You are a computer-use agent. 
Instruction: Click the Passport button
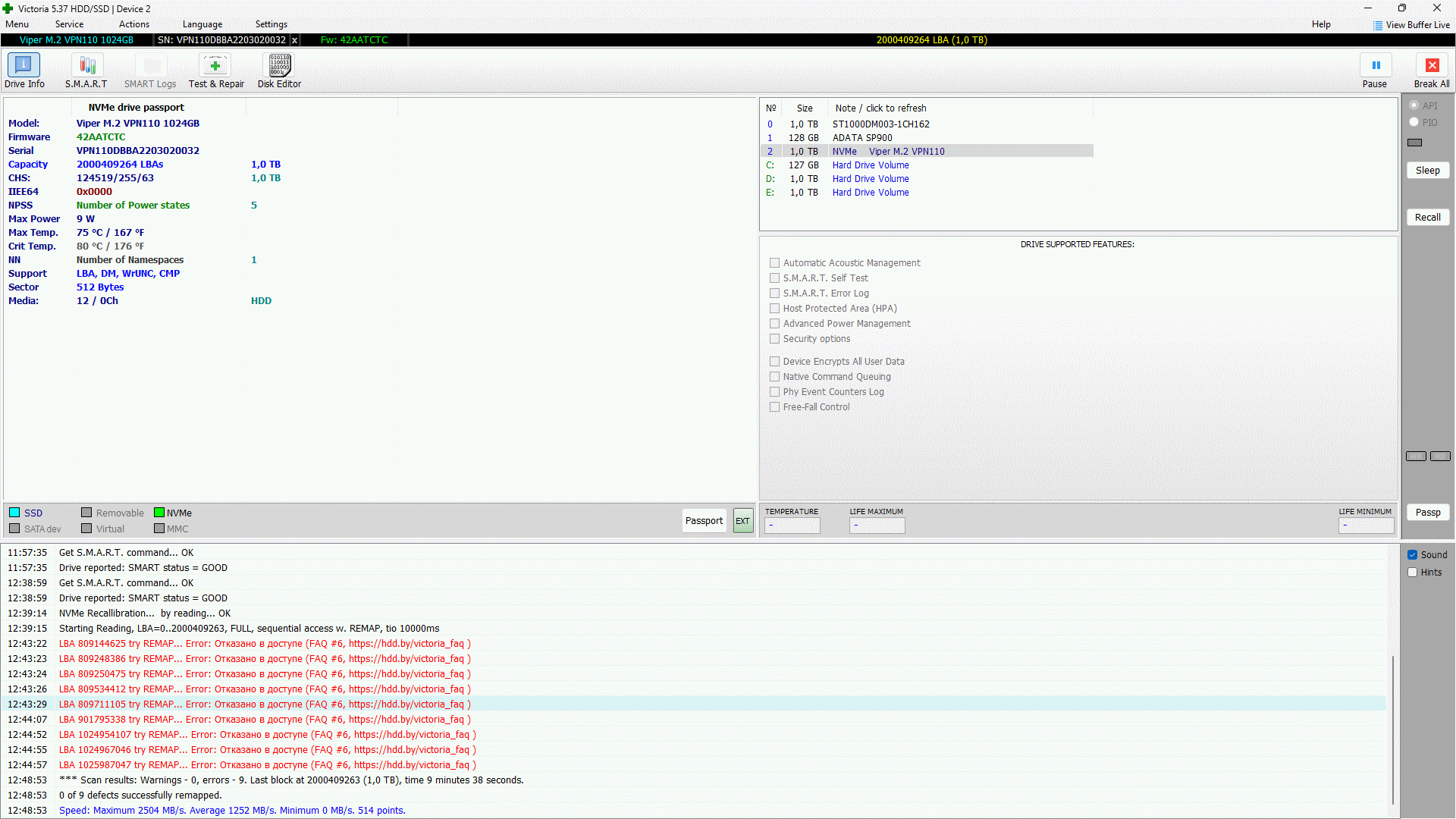point(704,521)
